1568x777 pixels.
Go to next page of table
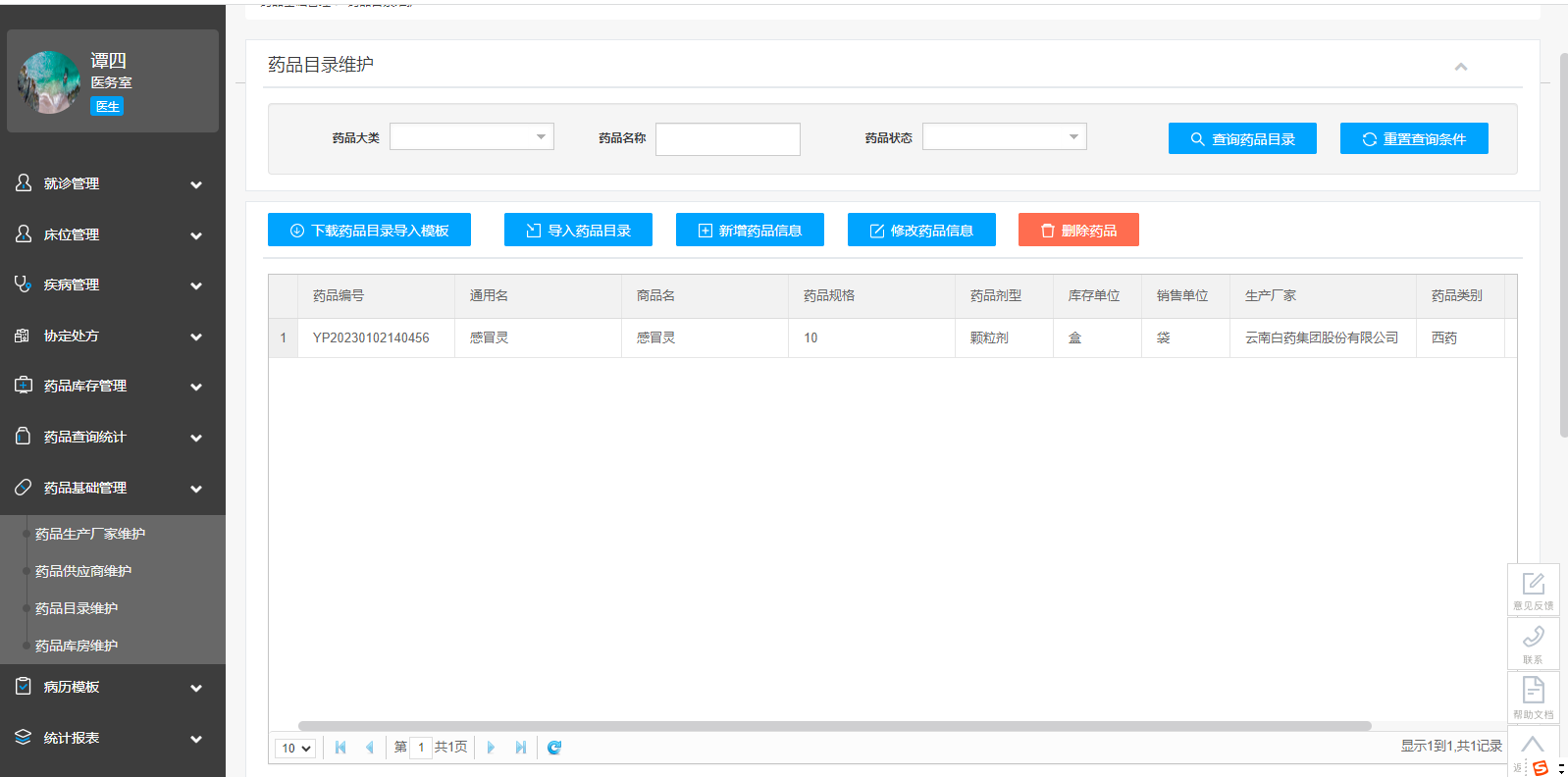point(491,748)
